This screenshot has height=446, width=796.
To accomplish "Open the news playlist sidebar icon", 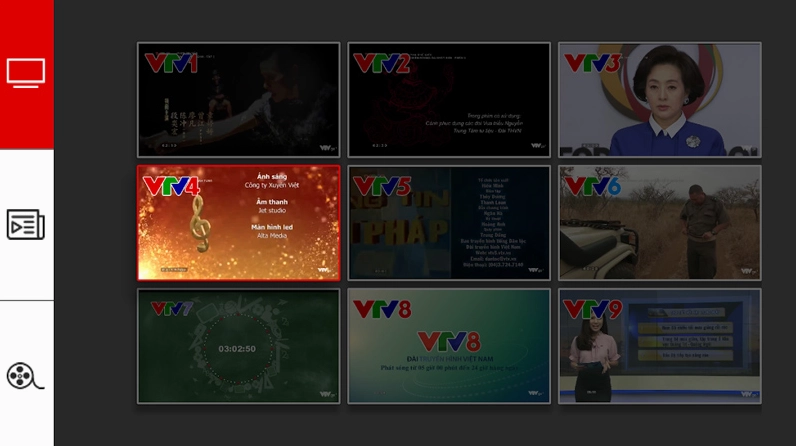I will pos(26,224).
